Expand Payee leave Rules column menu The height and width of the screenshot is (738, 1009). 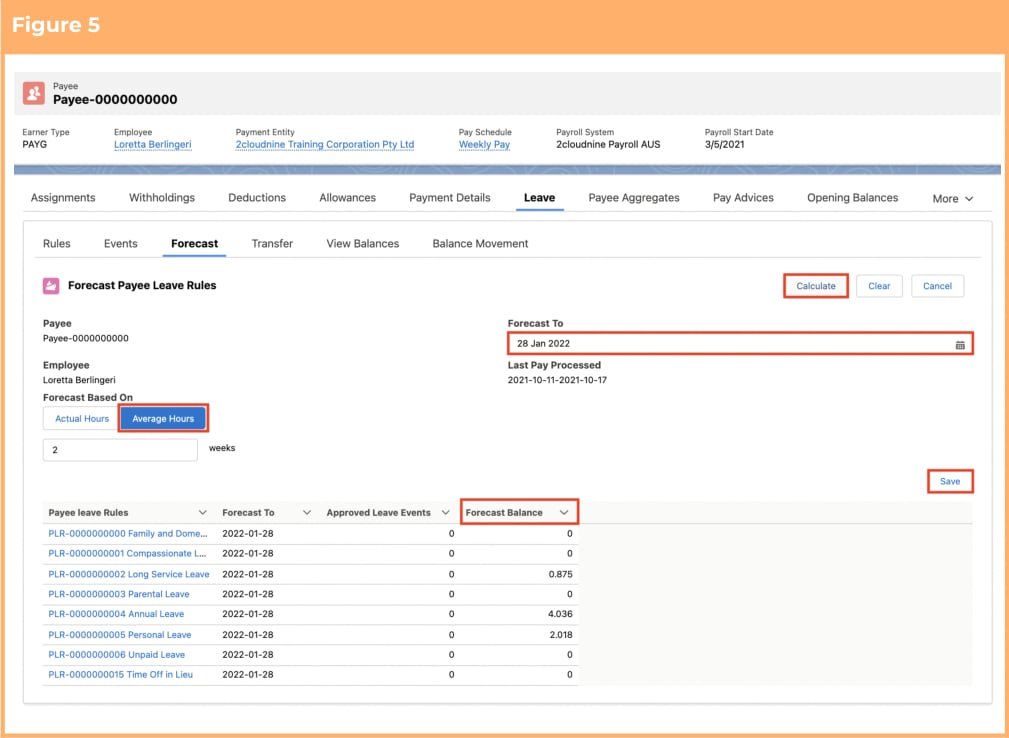point(203,513)
